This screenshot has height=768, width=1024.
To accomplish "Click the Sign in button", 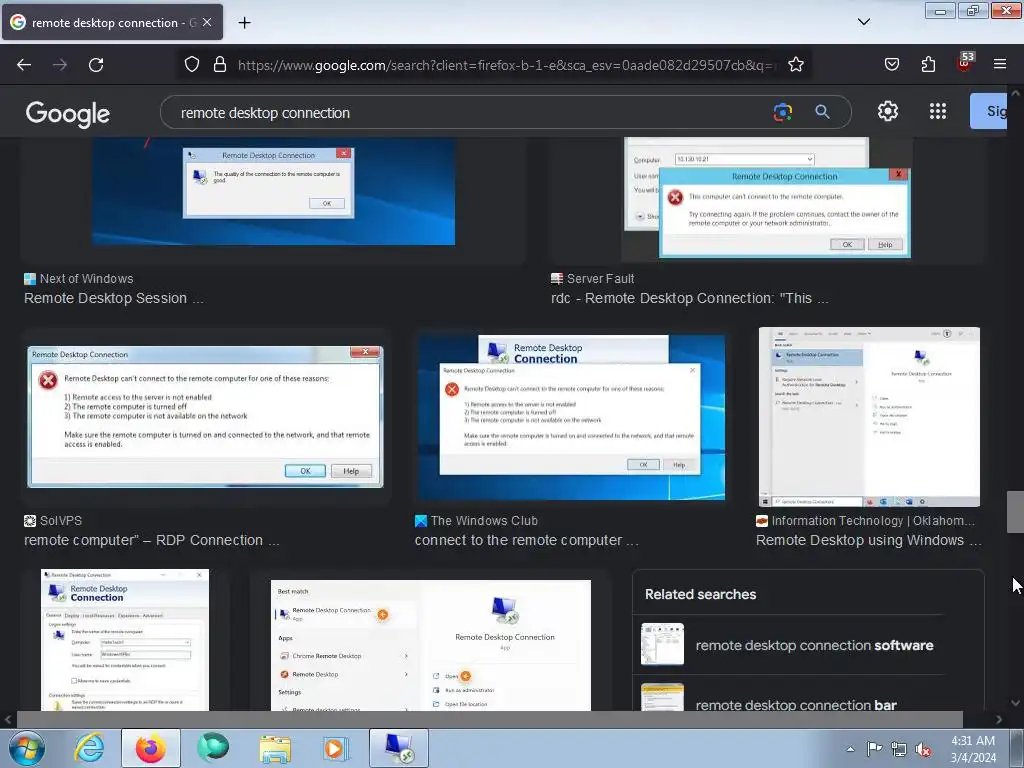I will click(x=989, y=111).
